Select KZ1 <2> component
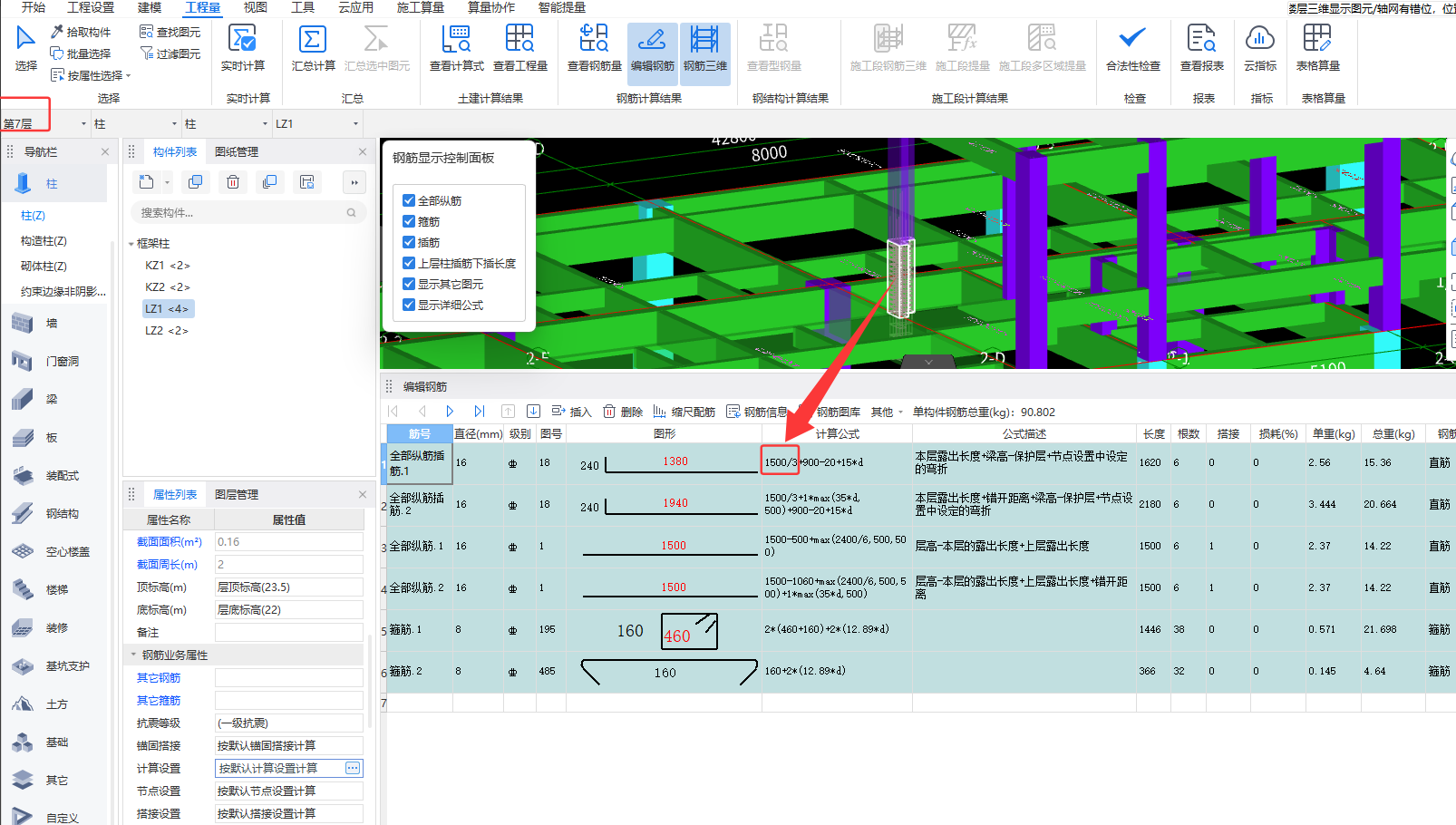 (168, 266)
